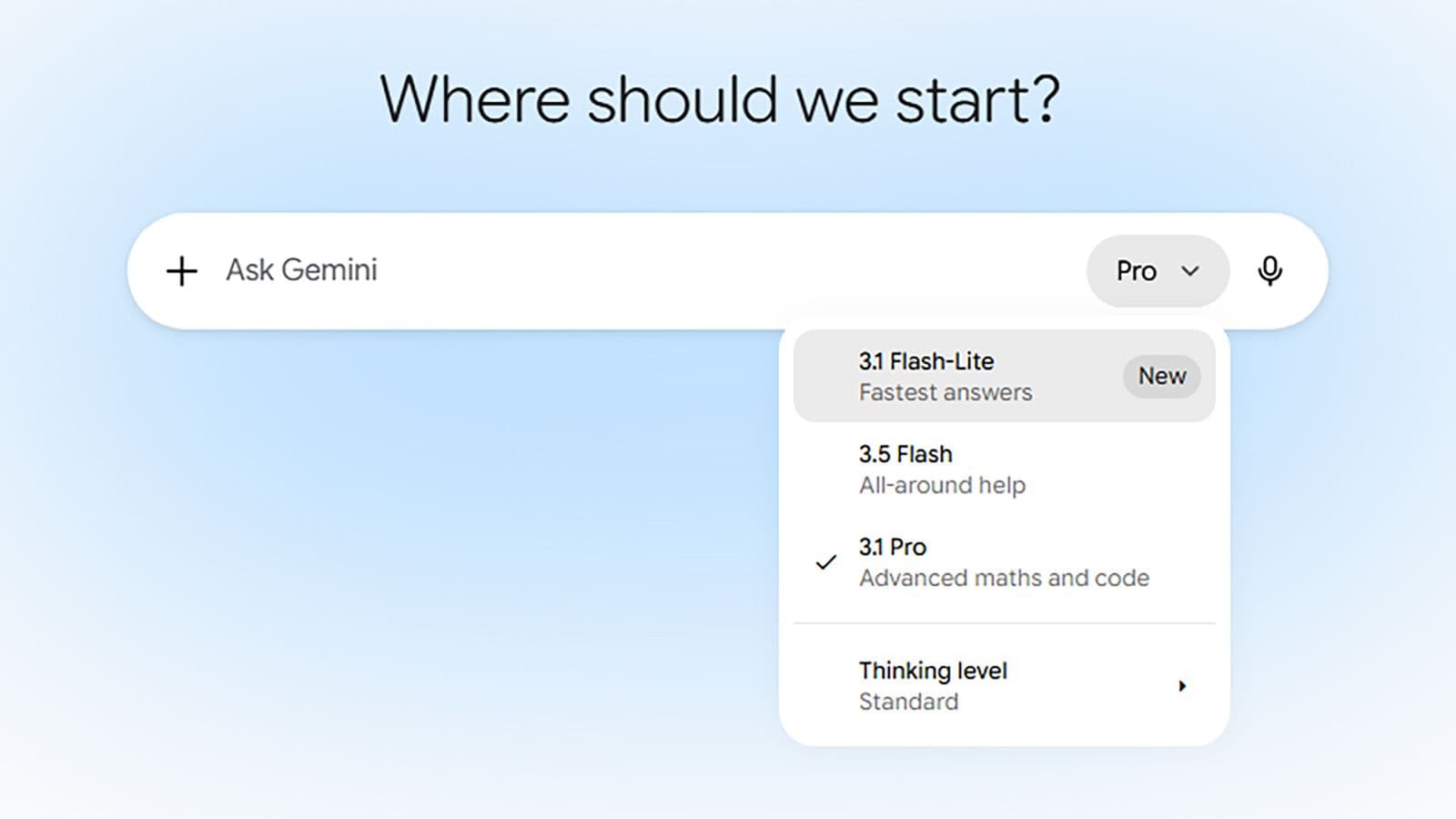The image size is (1456, 819).
Task: Click the blank area right of the Ask Gemini placeholder
Action: pos(728,270)
